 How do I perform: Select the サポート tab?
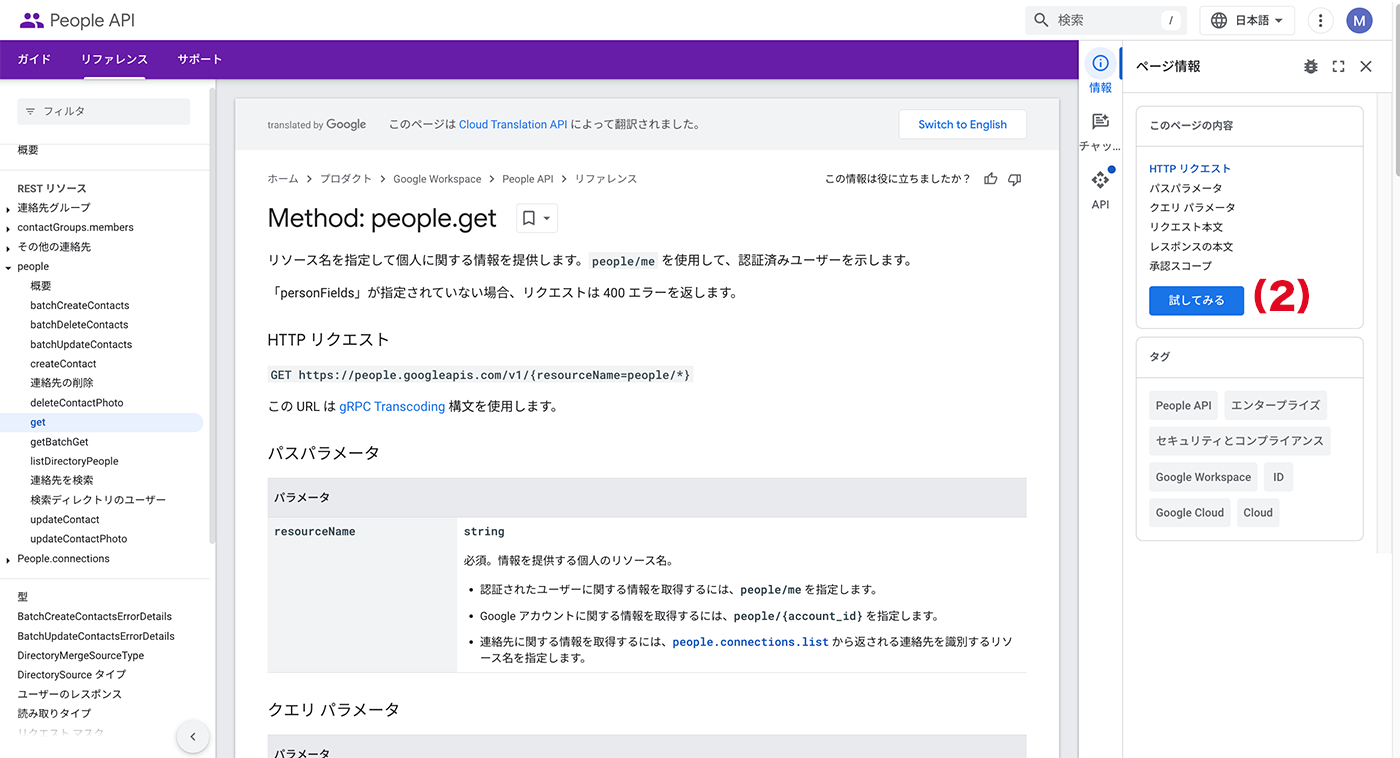[200, 59]
